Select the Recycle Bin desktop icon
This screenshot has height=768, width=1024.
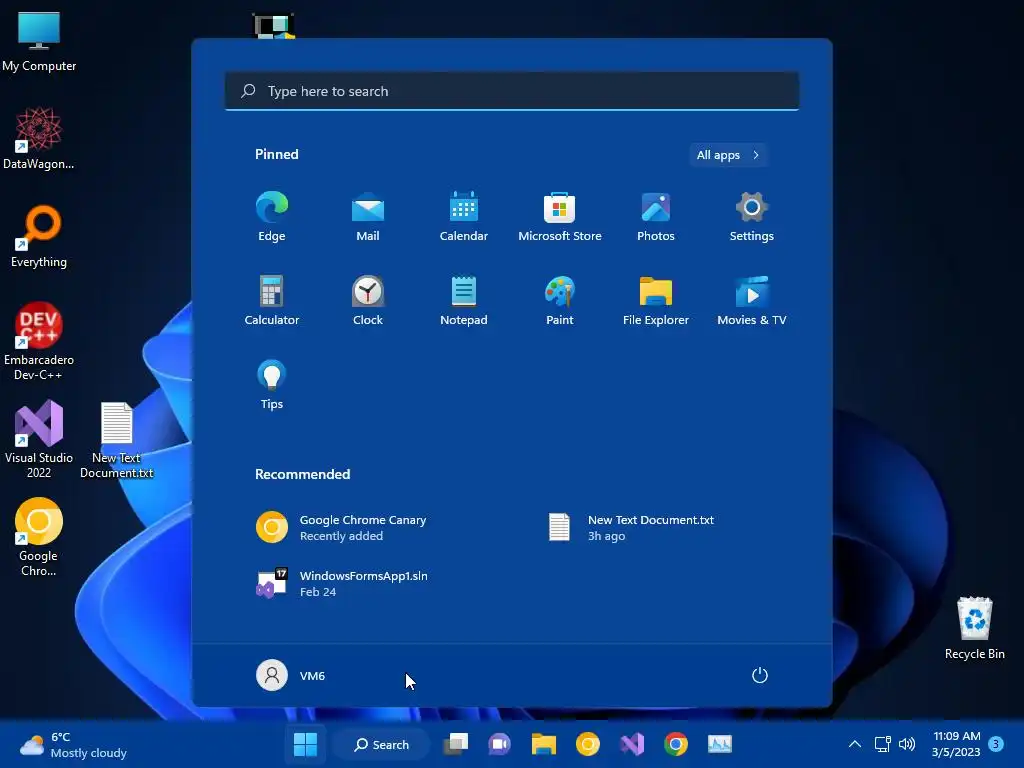(974, 628)
